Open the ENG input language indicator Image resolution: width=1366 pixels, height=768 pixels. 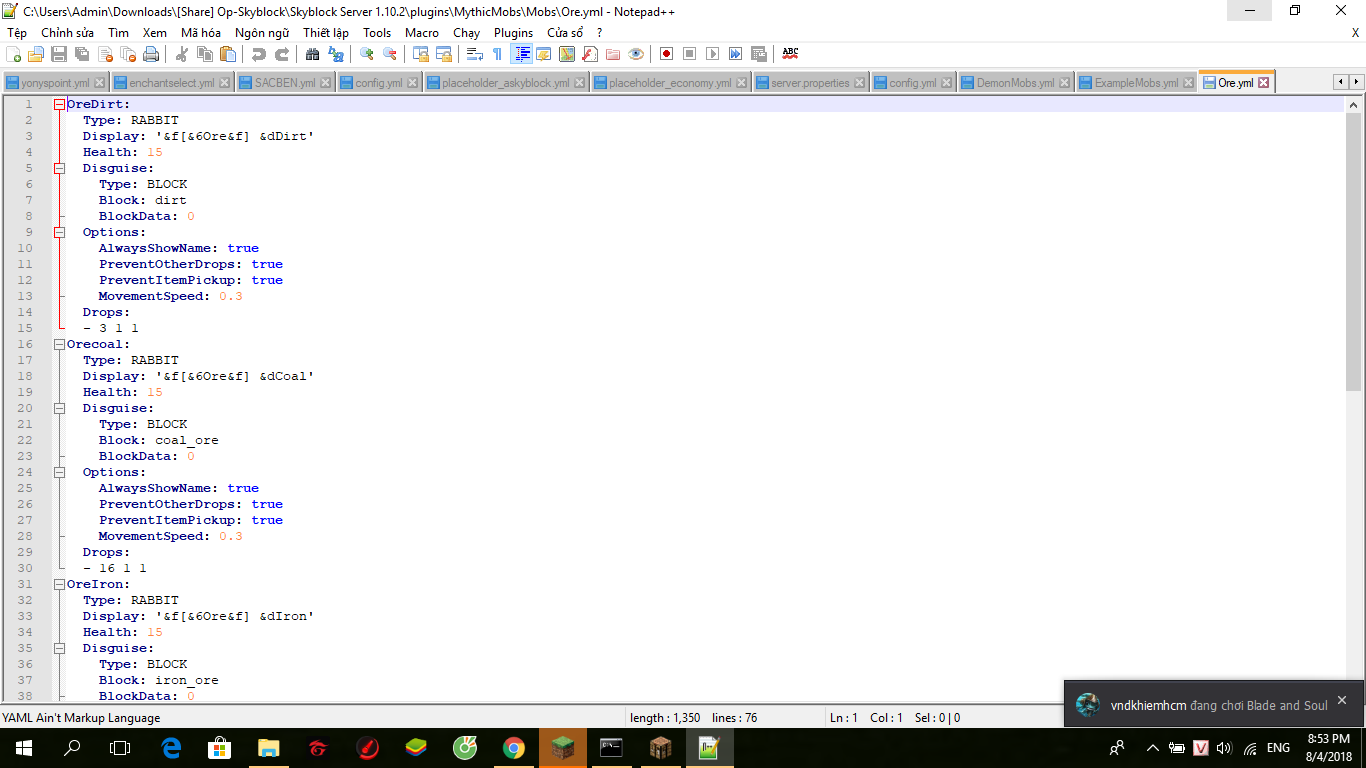pos(1278,748)
